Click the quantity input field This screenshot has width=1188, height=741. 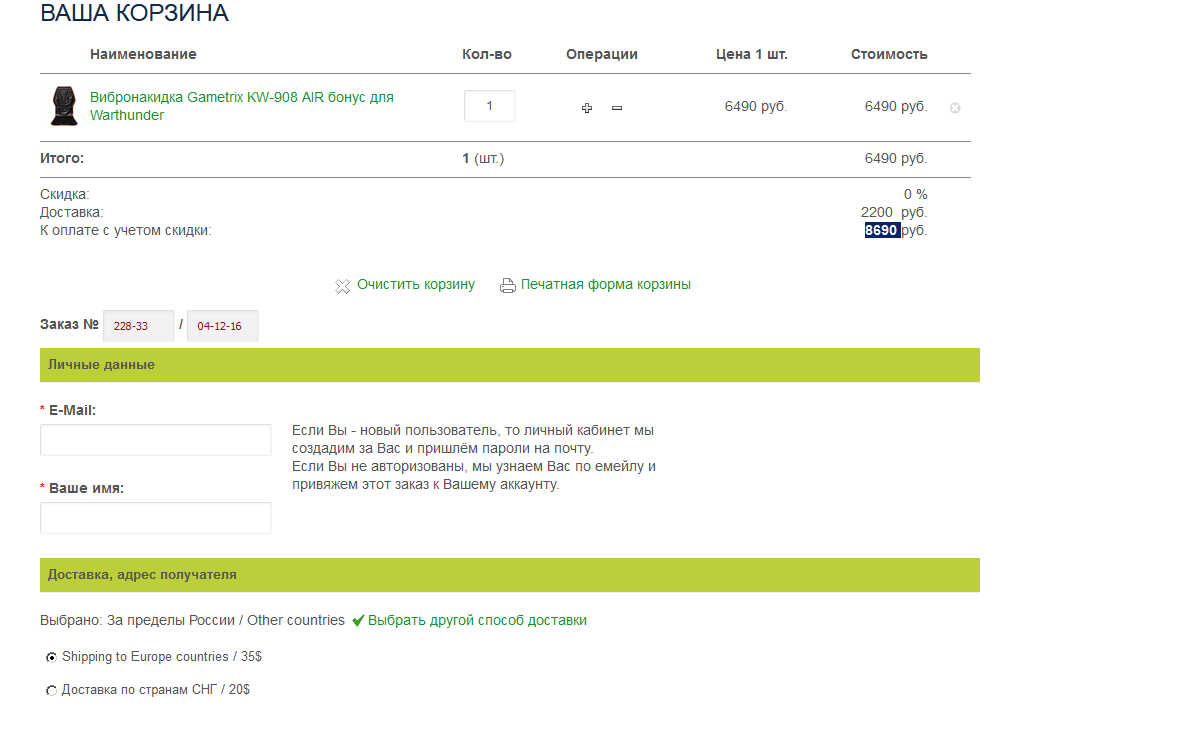[x=490, y=106]
